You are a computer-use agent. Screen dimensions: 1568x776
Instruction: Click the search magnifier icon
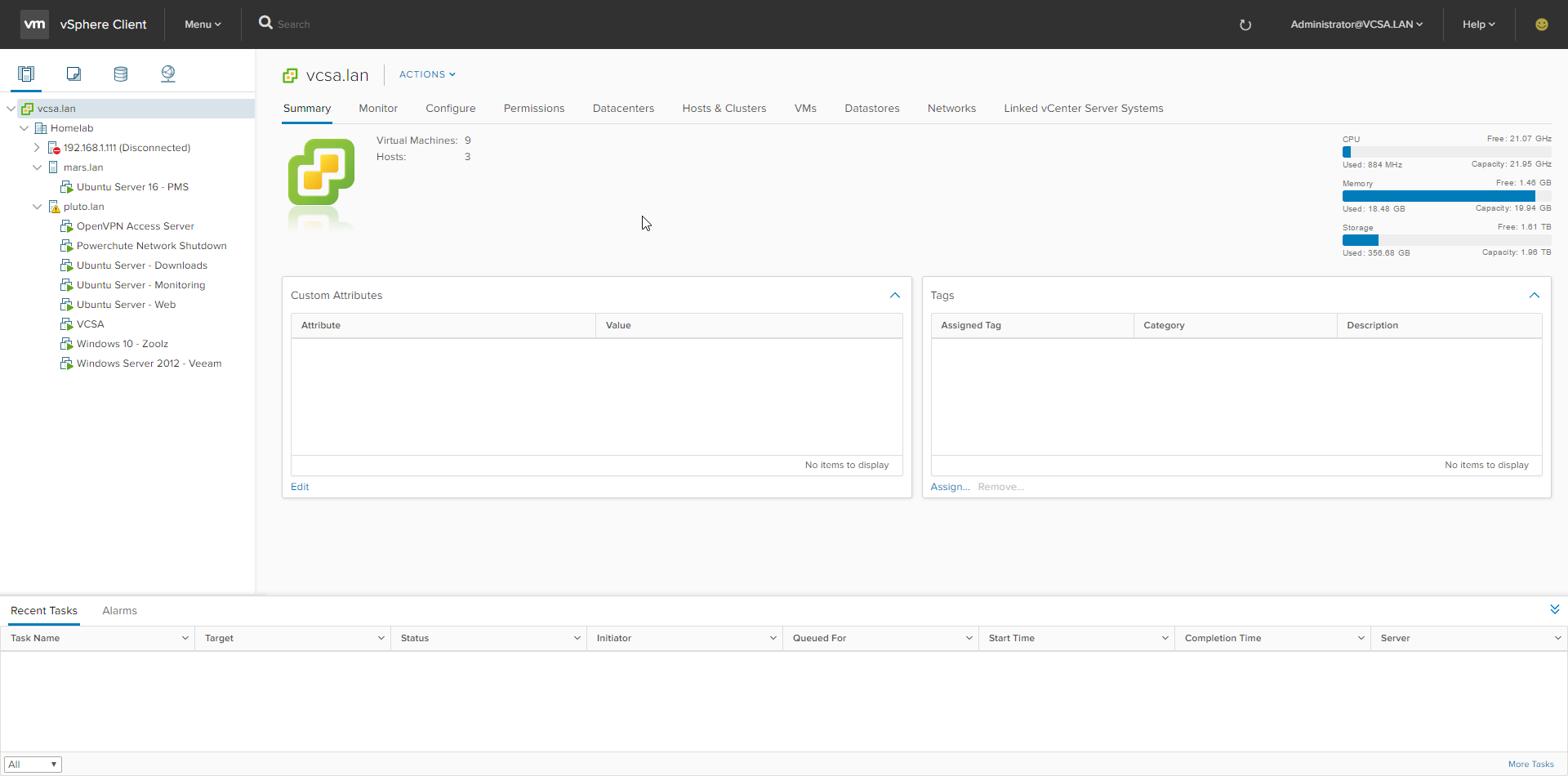[x=265, y=23]
